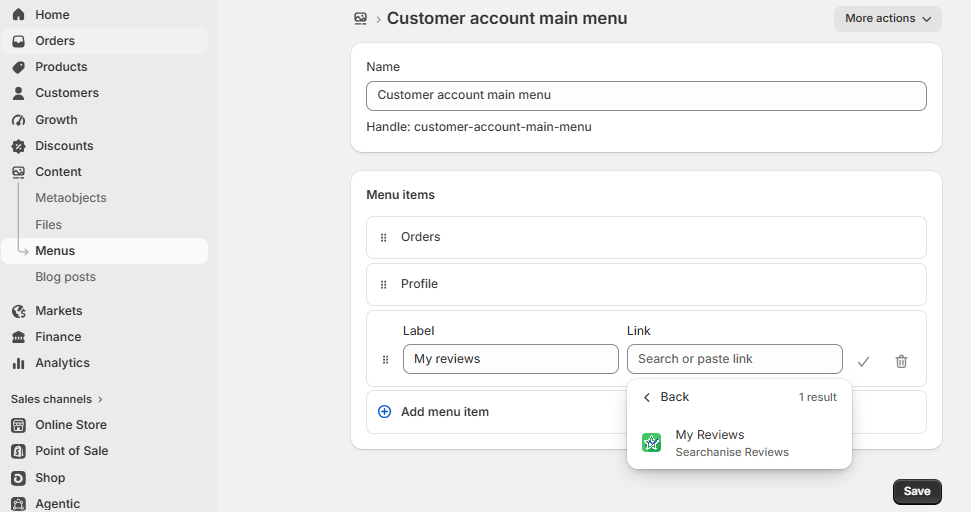Delete the My reviews menu item

(x=901, y=361)
